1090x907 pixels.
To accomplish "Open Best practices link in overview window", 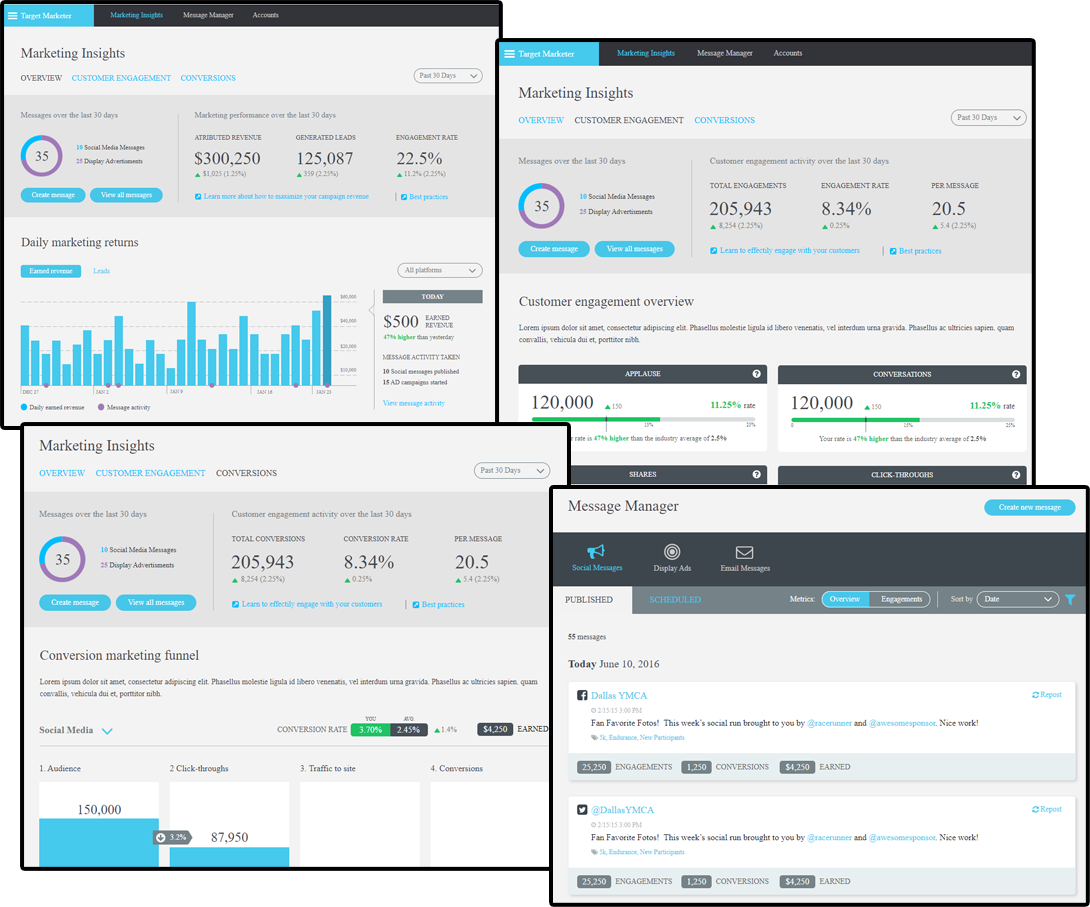I will point(425,197).
